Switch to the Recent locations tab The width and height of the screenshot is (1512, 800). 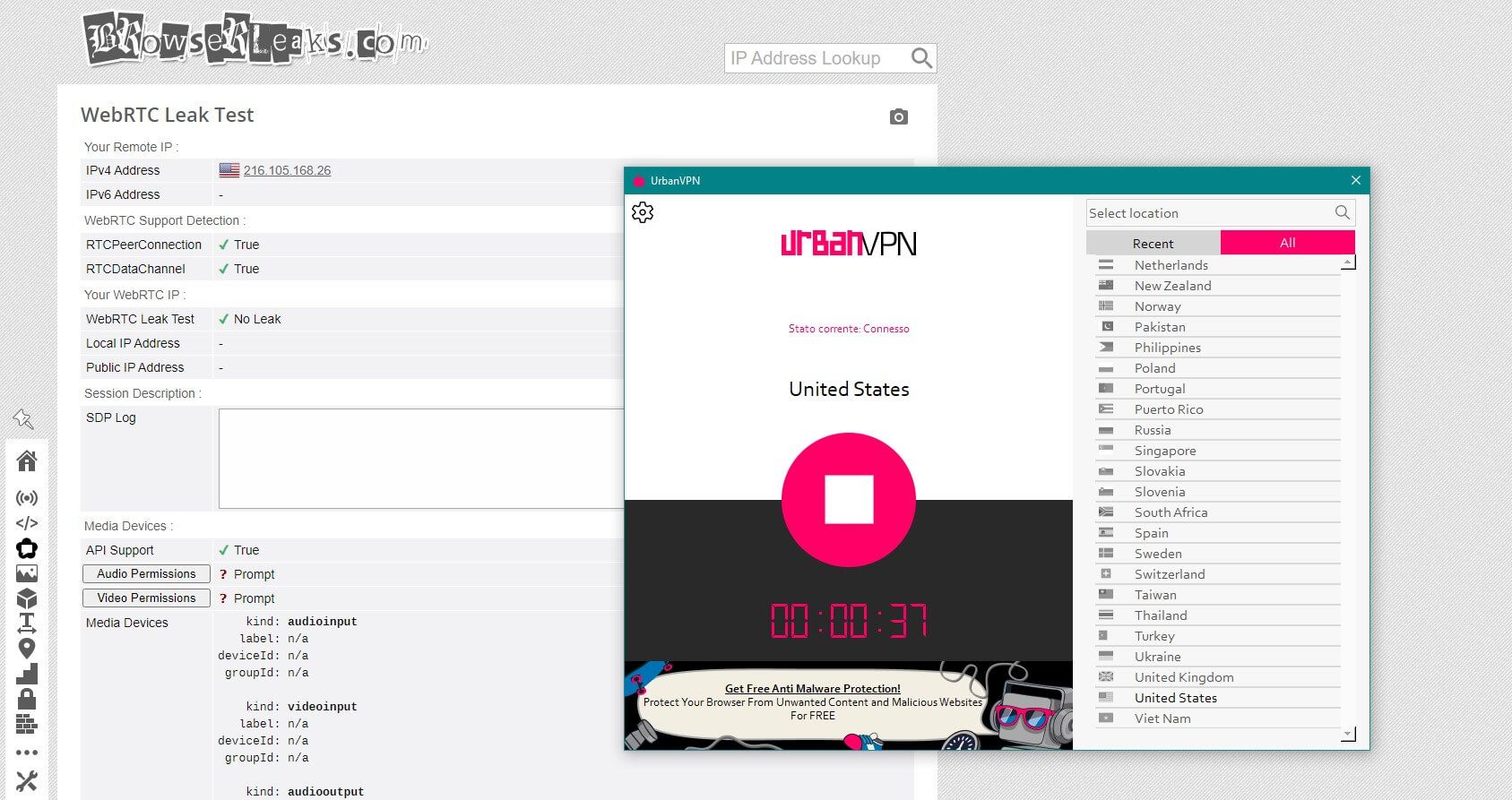pos(1153,243)
